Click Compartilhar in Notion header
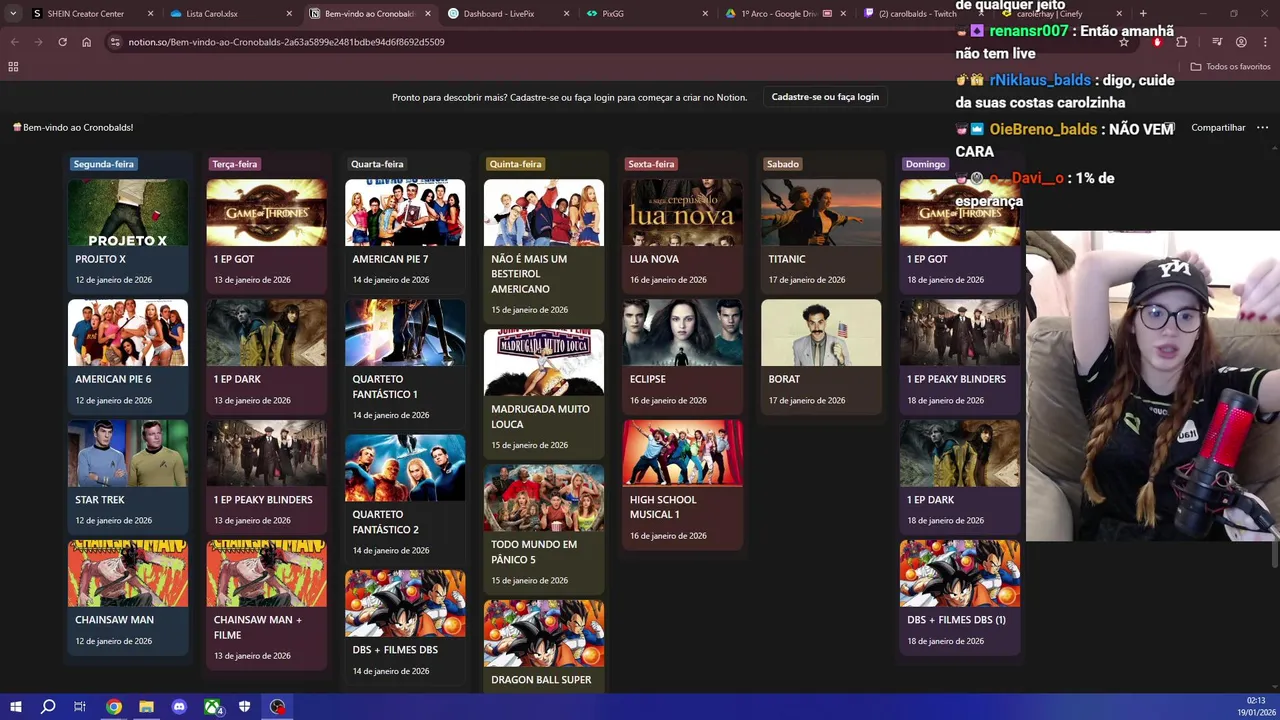This screenshot has width=1280, height=720. point(1218,128)
